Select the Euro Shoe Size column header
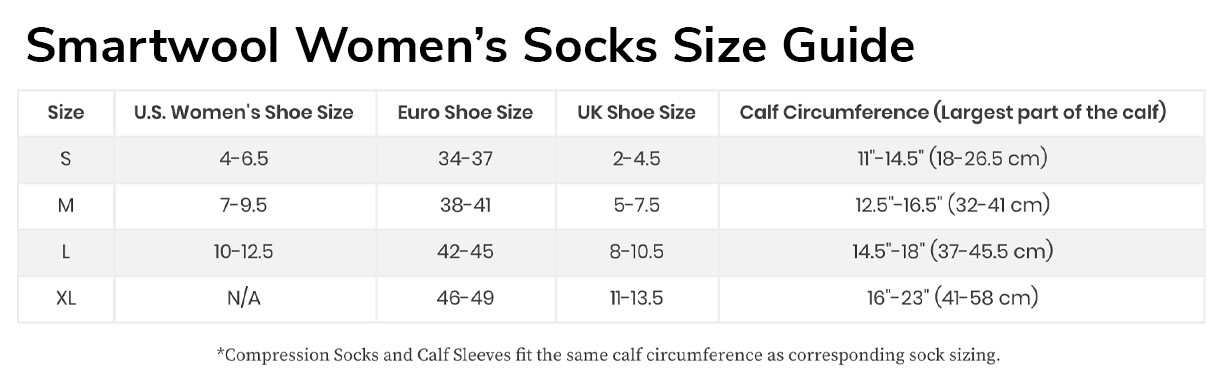This screenshot has height=386, width=1216. click(465, 112)
